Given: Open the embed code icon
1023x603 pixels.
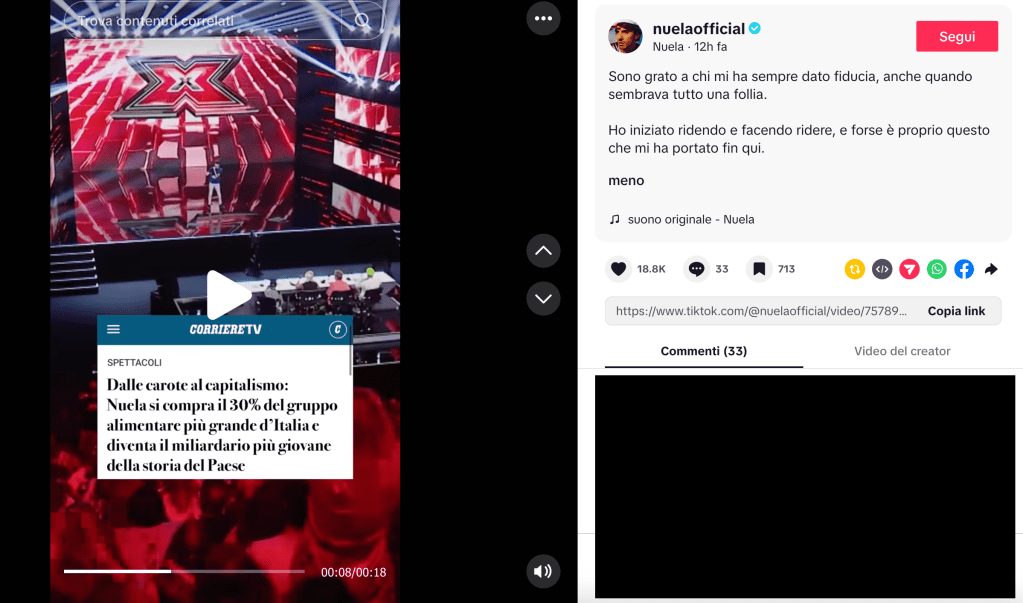Looking at the screenshot, I should click(882, 269).
